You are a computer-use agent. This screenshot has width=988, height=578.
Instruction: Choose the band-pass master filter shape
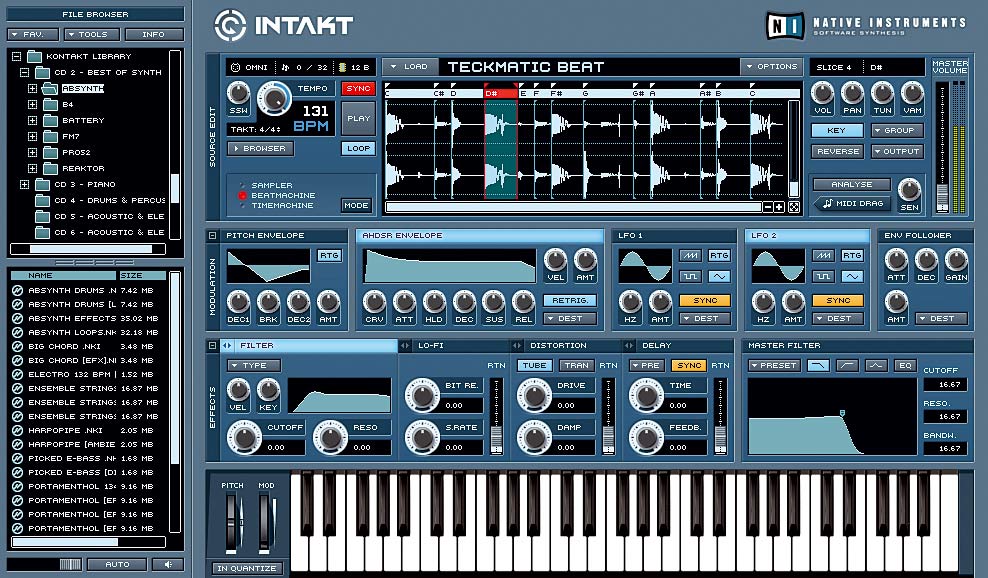pyautogui.click(x=876, y=366)
